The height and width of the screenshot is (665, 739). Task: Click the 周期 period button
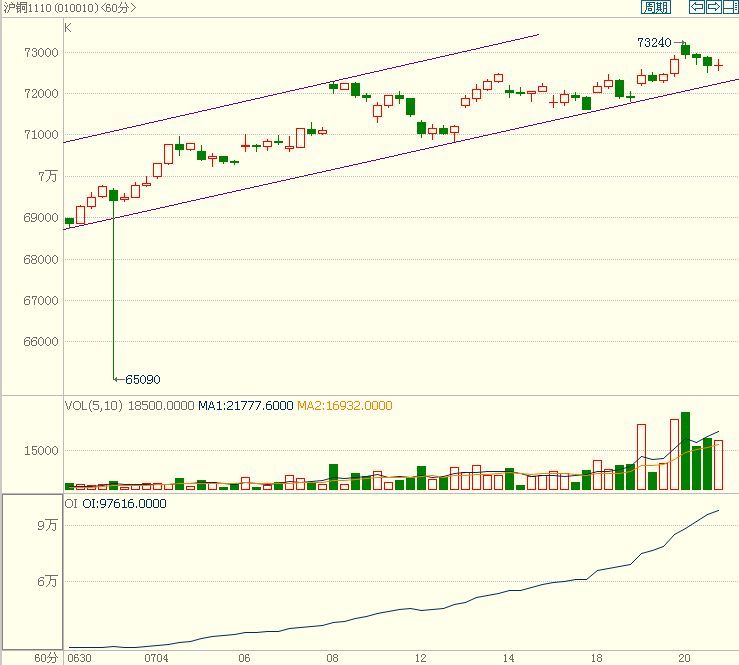click(656, 7)
